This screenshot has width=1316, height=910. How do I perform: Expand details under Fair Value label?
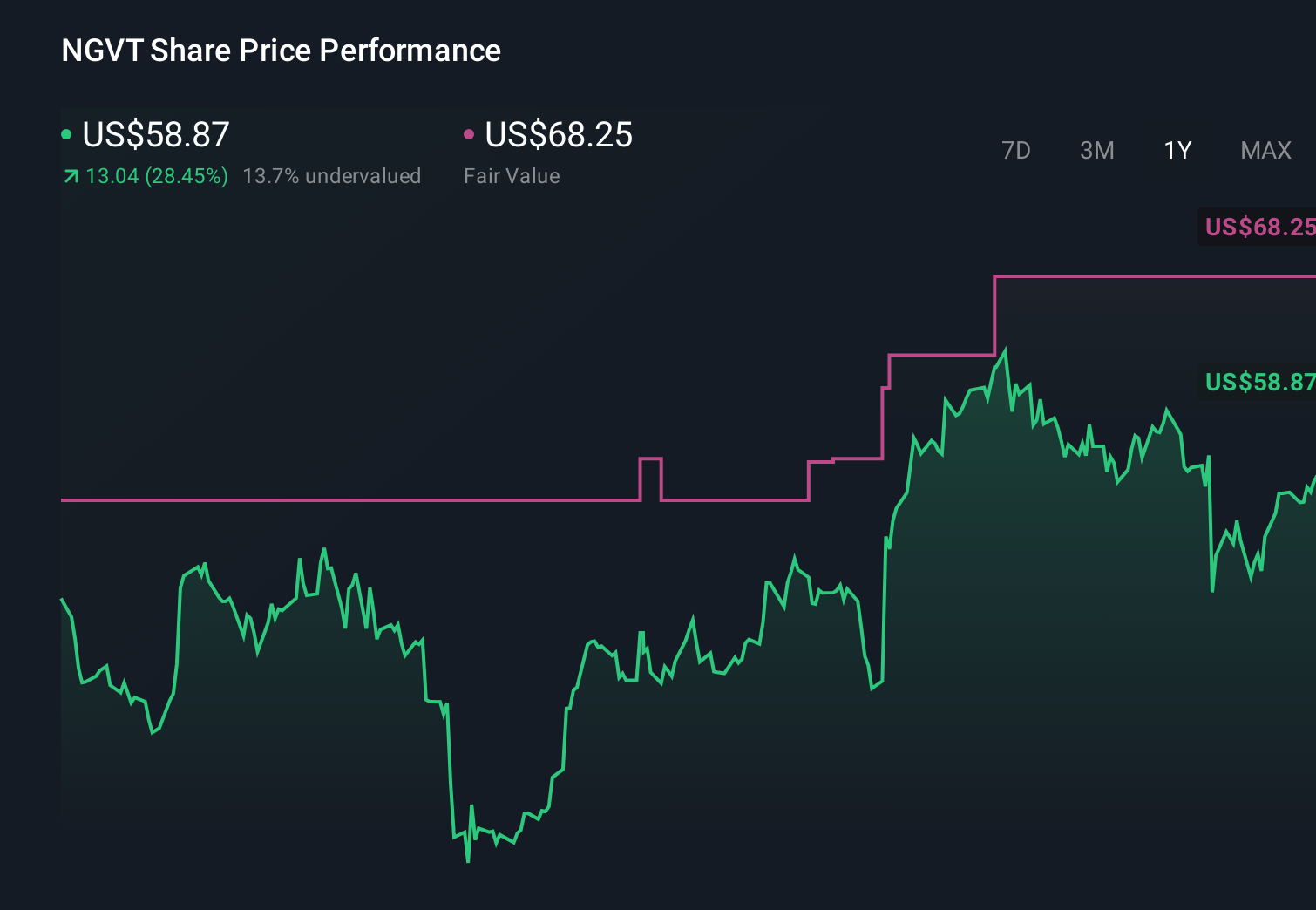coord(512,176)
